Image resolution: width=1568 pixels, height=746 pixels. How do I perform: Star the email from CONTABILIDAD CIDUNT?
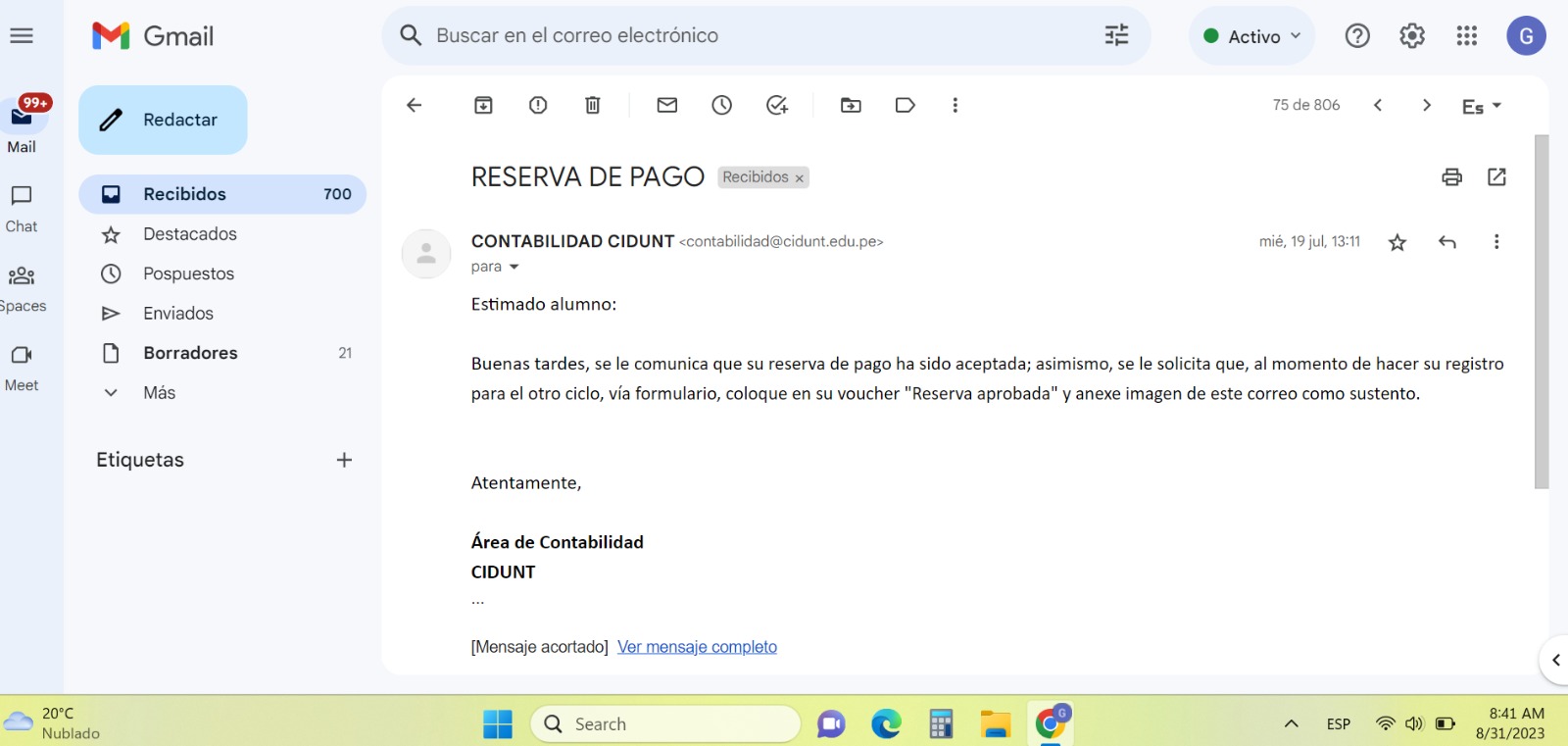pyautogui.click(x=1397, y=242)
